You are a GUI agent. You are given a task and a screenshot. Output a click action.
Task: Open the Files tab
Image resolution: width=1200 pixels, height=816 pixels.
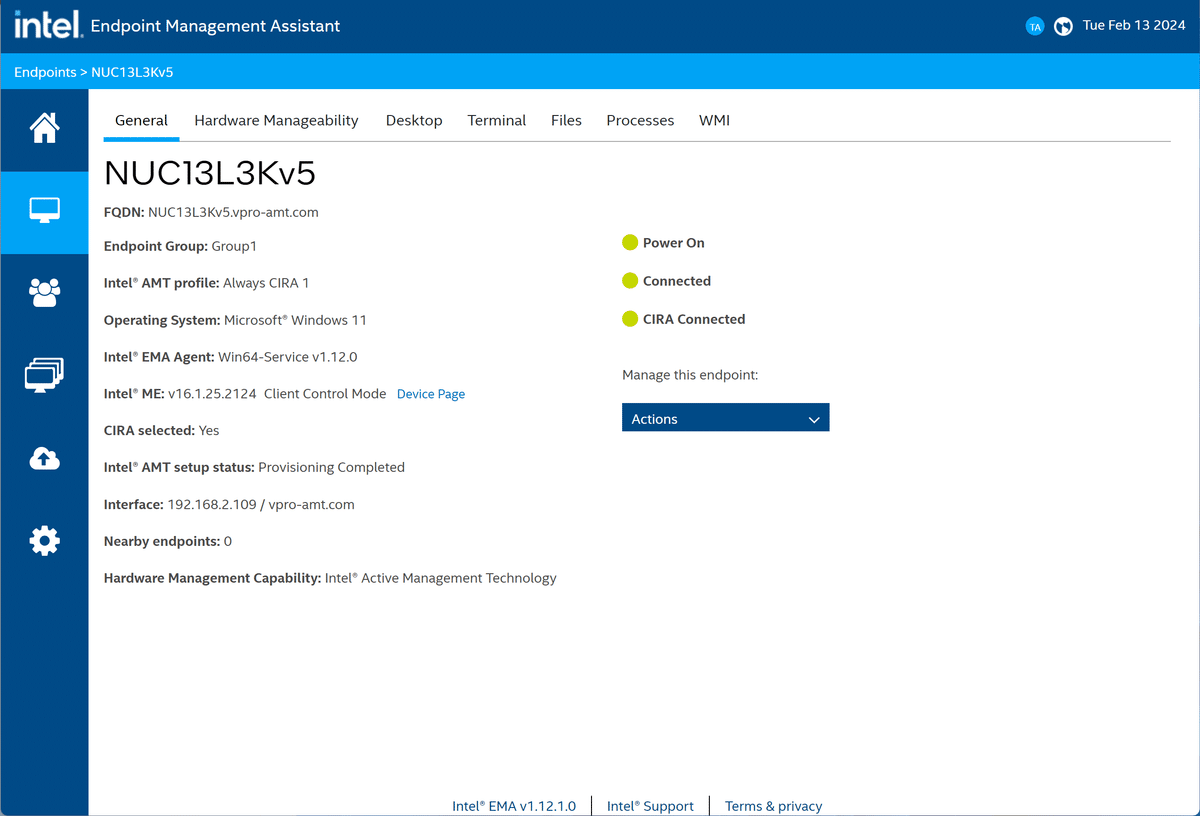[566, 120]
